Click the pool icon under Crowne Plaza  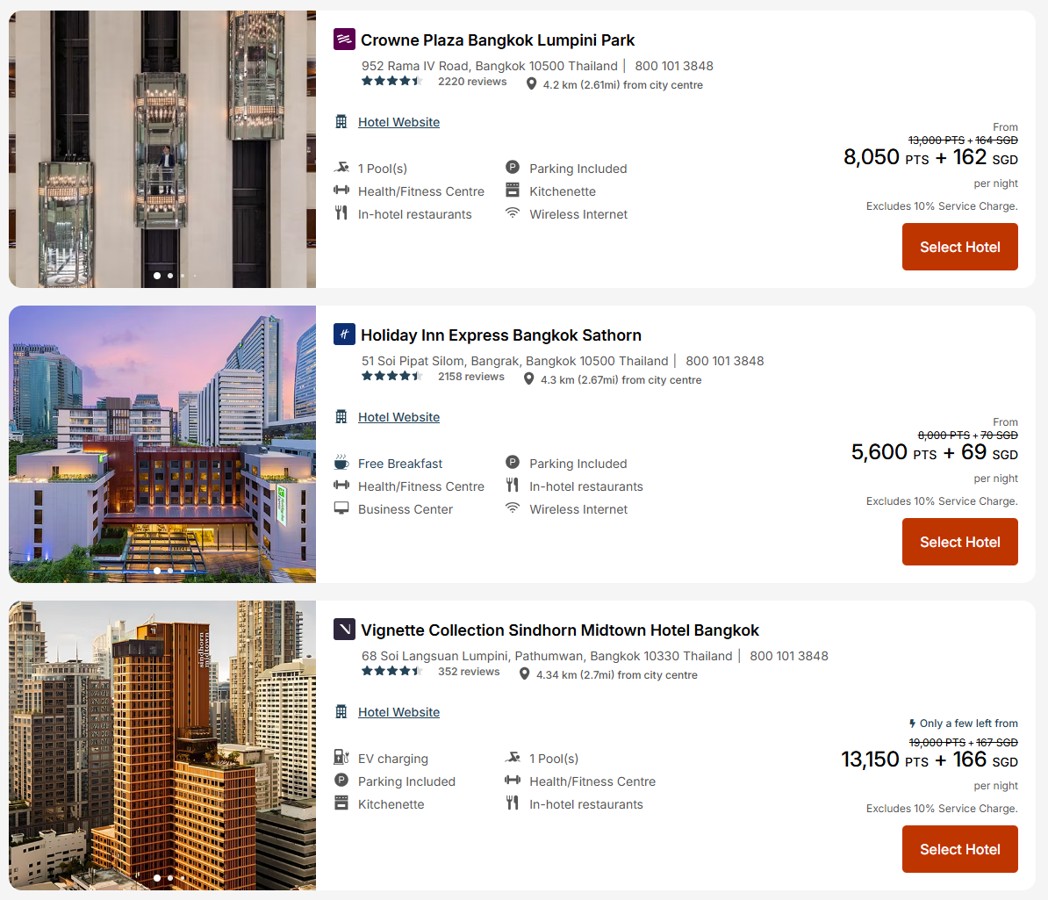point(341,168)
